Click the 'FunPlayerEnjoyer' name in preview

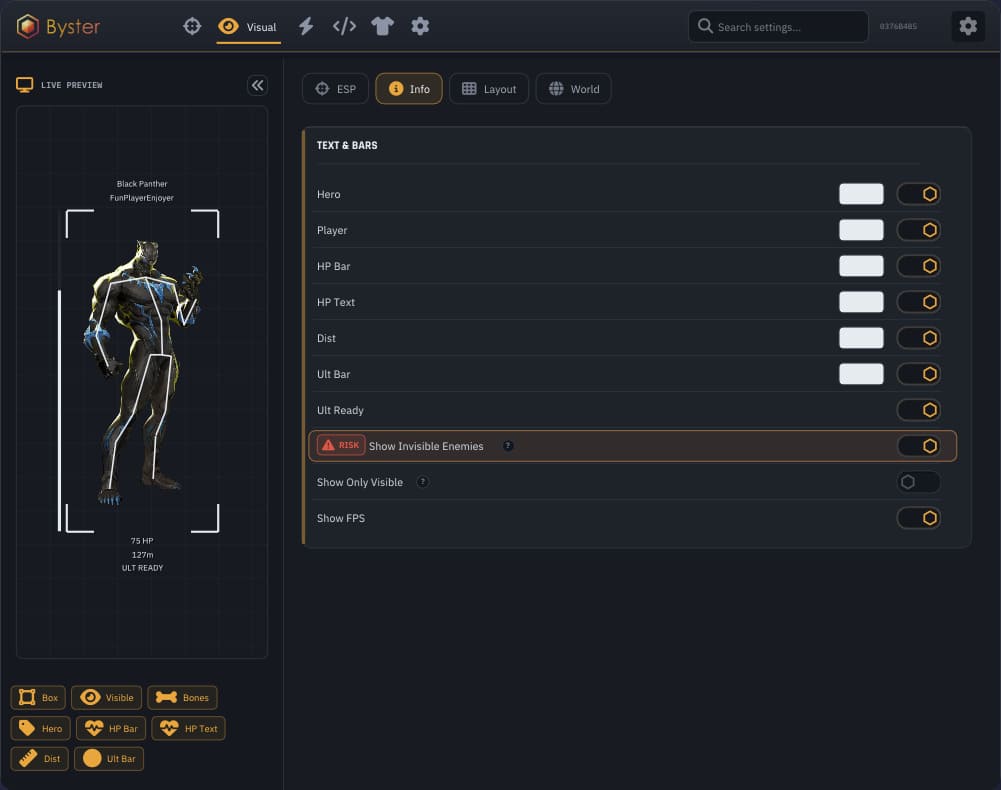pyautogui.click(x=142, y=198)
